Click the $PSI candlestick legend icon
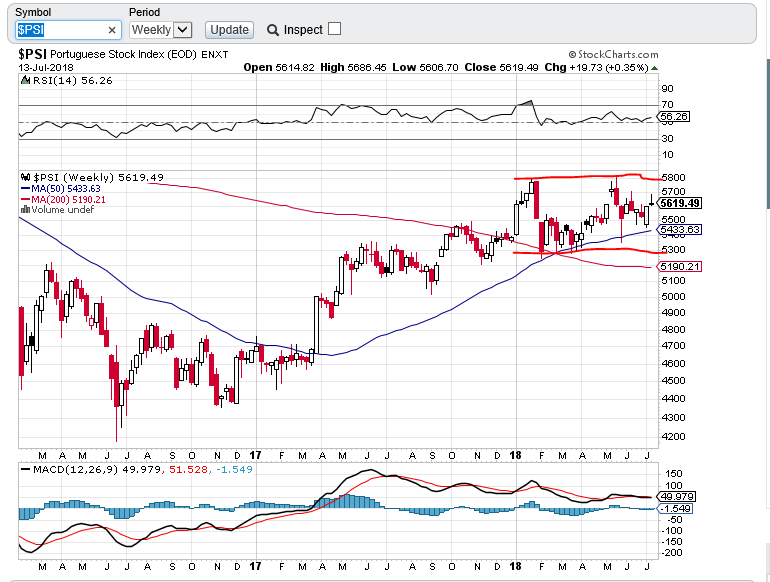 coord(25,176)
